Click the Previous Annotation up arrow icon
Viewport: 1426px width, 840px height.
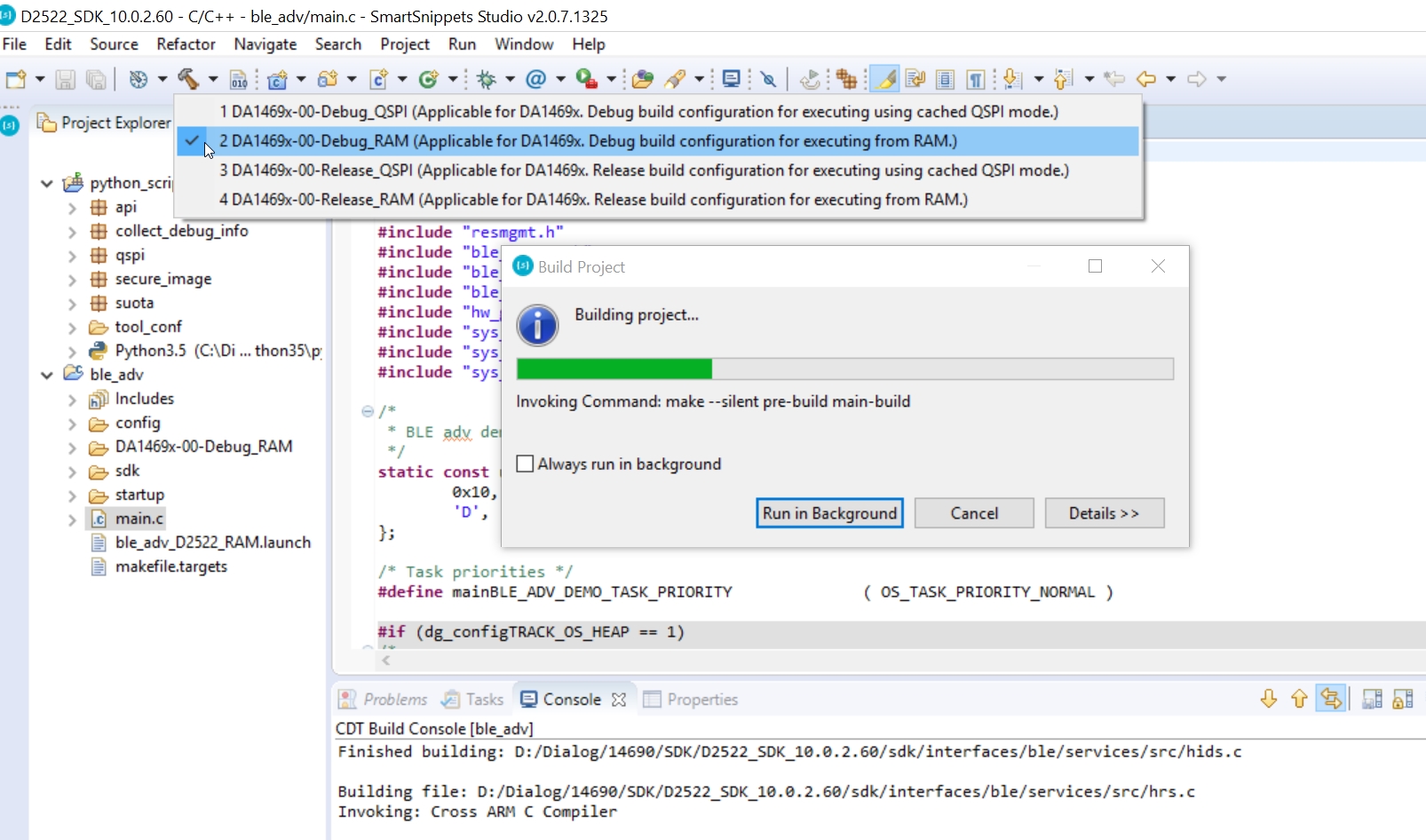(1063, 79)
